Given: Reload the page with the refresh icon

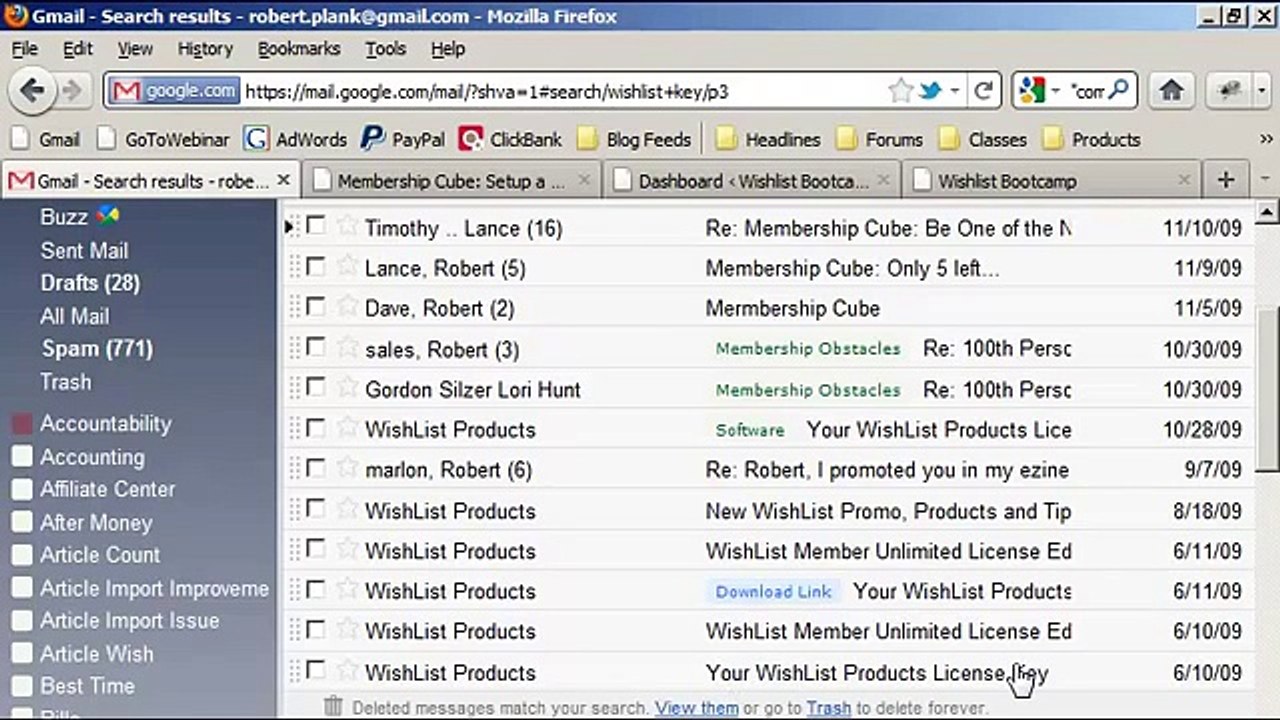Looking at the screenshot, I should tap(984, 91).
